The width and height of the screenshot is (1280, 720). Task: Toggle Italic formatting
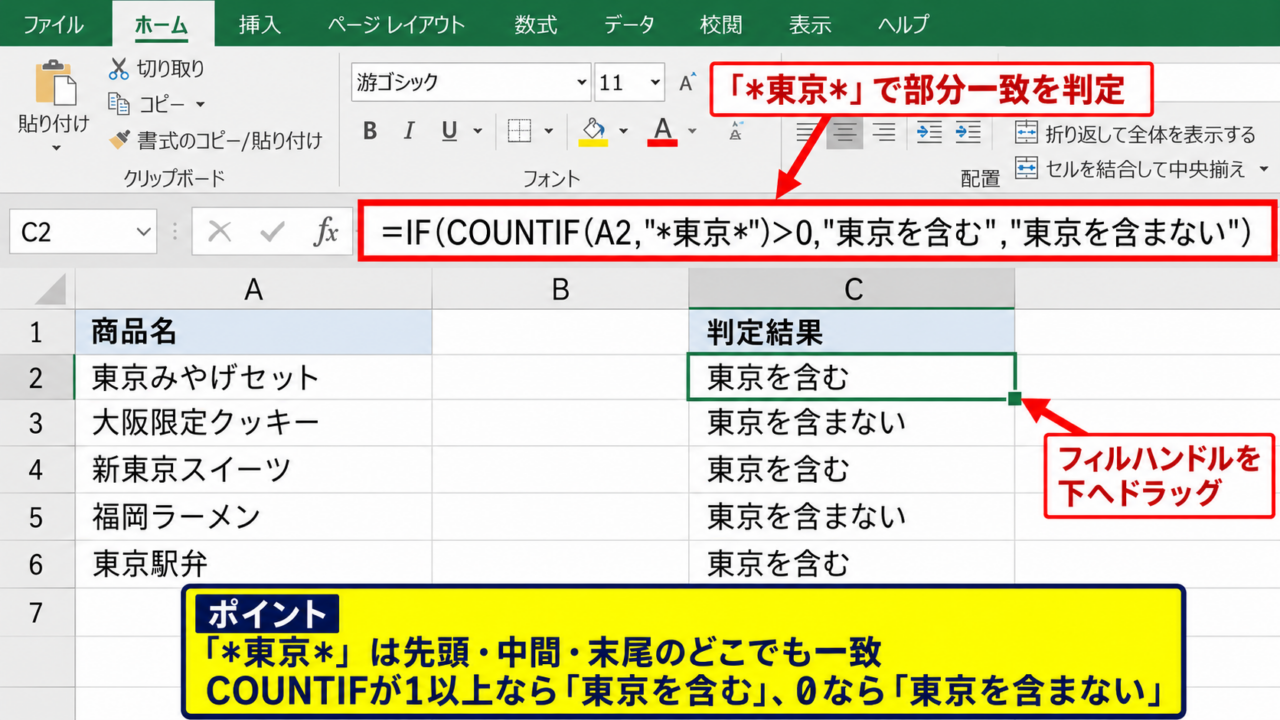click(408, 131)
